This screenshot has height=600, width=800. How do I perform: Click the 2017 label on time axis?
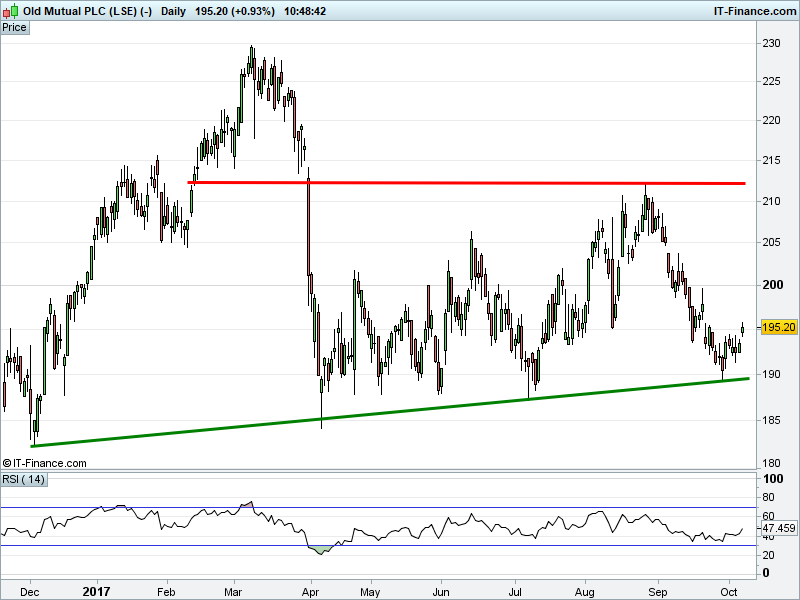tap(96, 592)
